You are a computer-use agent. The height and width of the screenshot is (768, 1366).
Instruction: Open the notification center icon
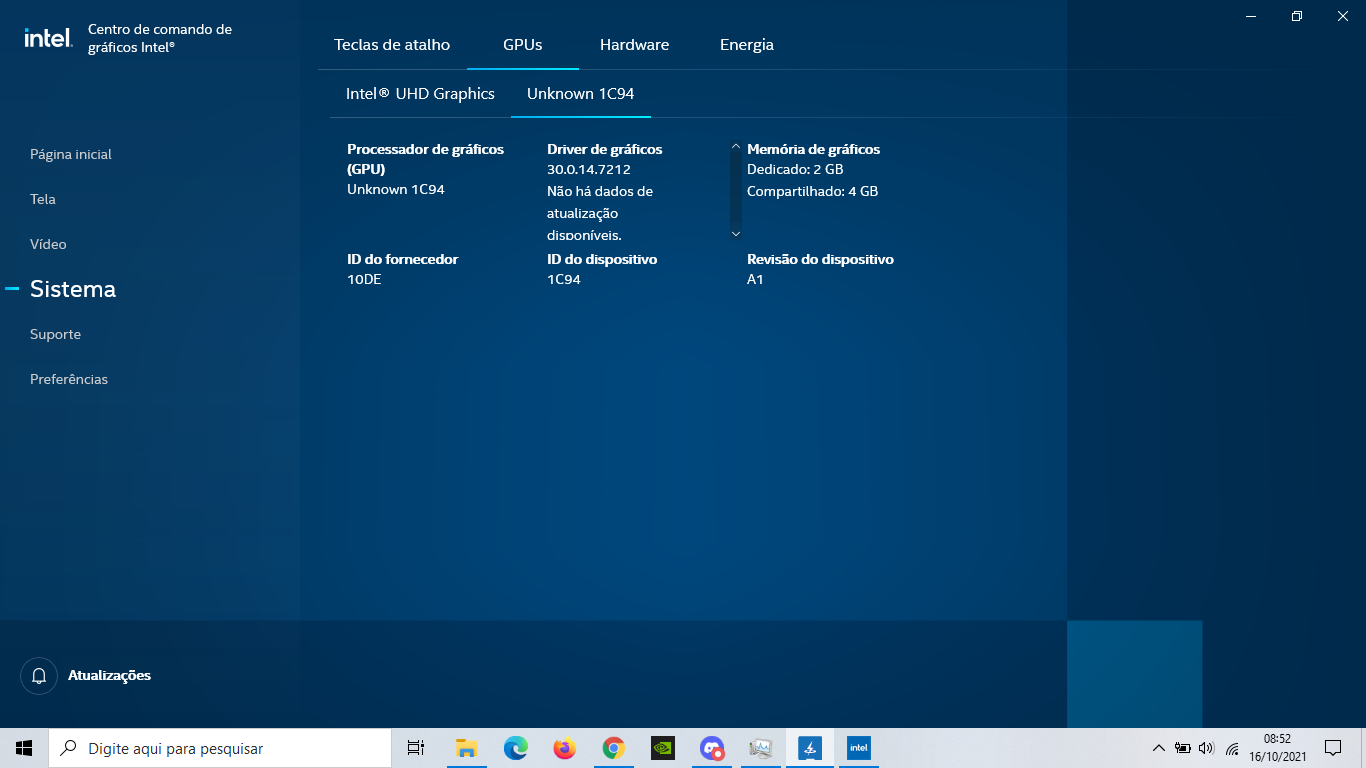(x=1333, y=748)
